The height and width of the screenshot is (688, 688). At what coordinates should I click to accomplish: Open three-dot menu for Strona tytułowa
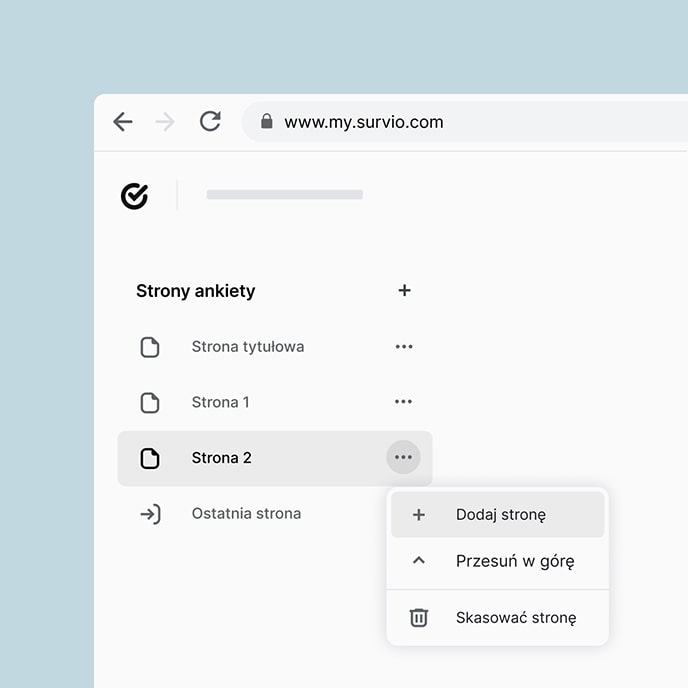pyautogui.click(x=403, y=347)
